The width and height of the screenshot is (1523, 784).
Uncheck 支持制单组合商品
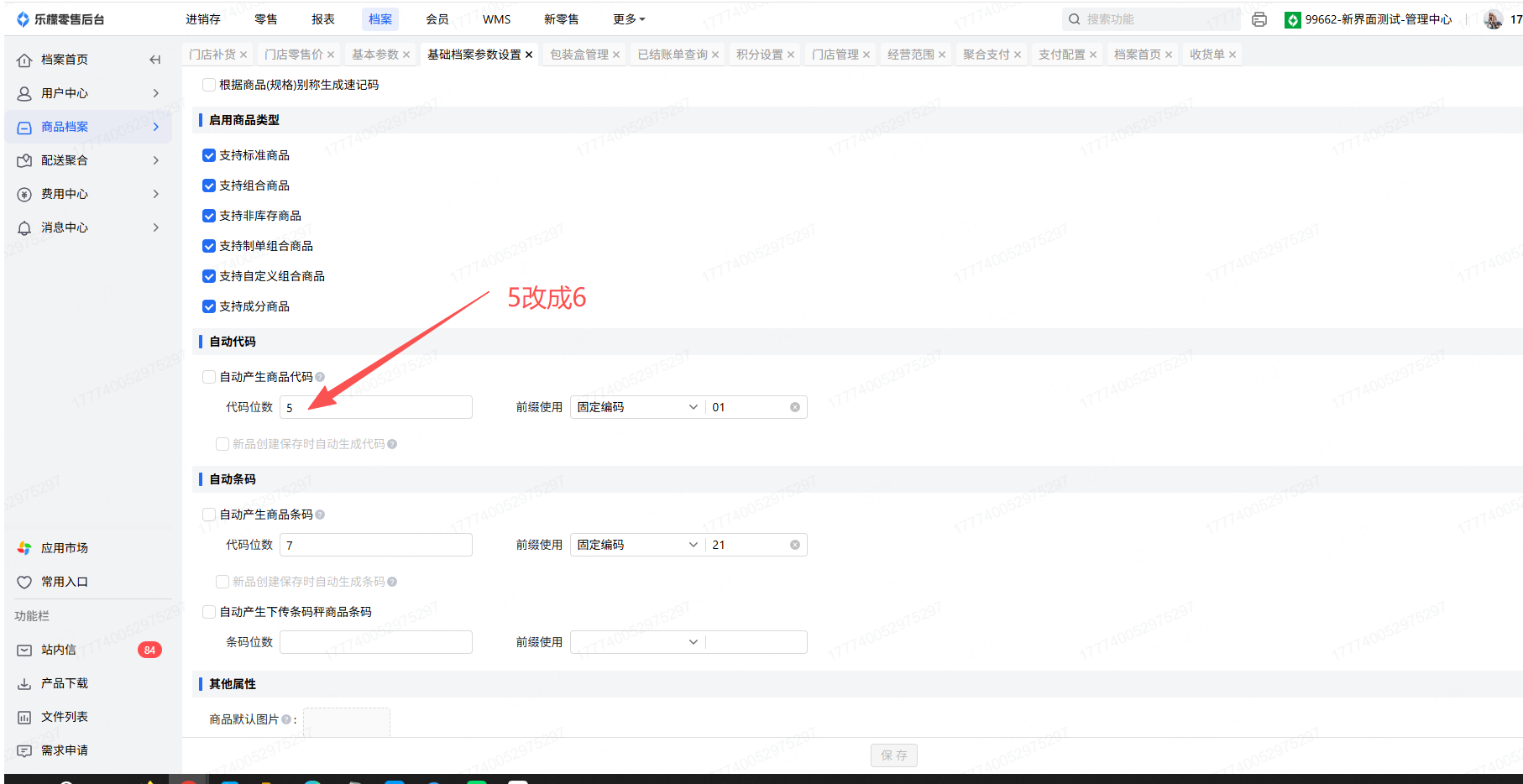209,246
